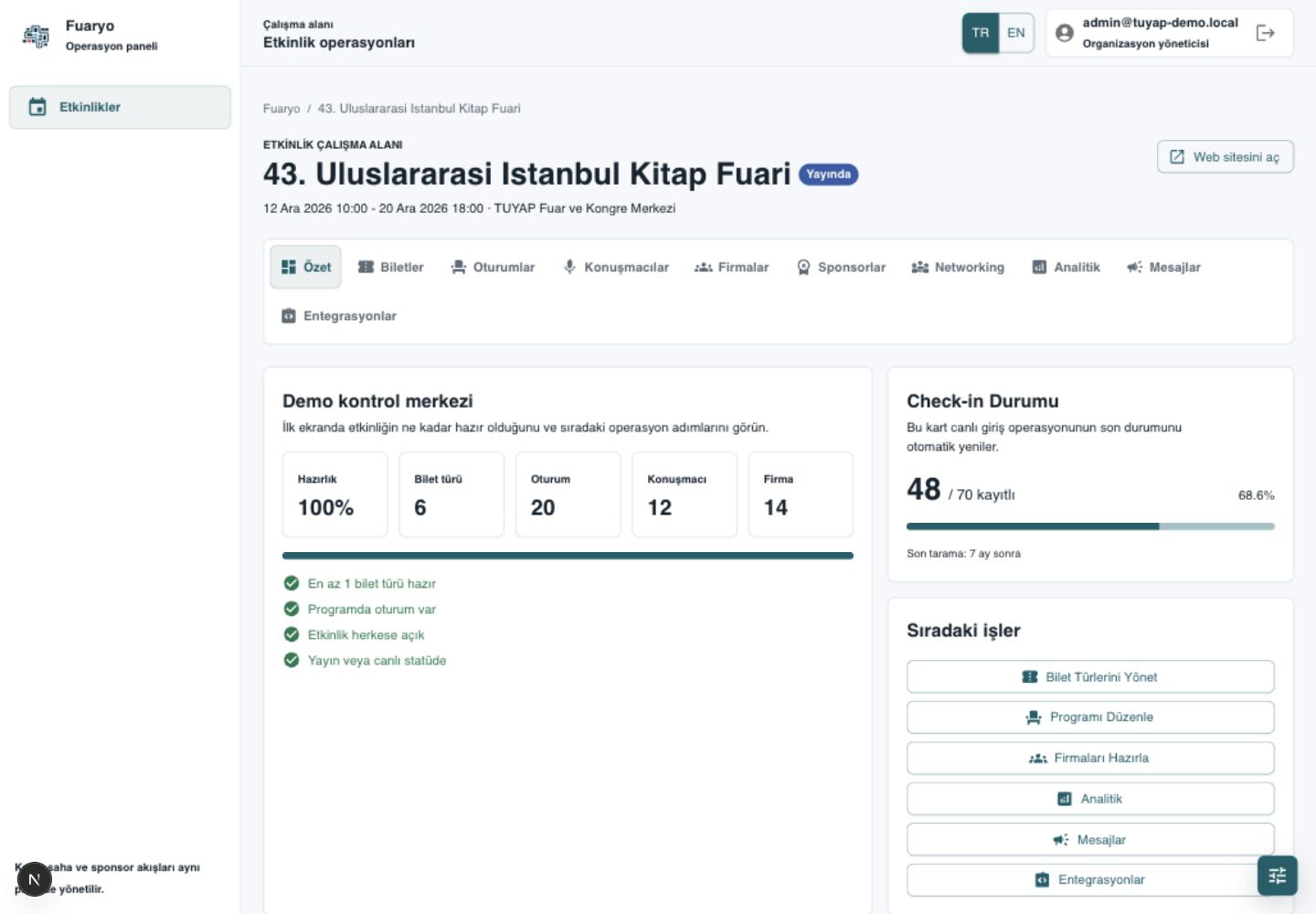Open the floating settings sliders button
This screenshot has width=1316, height=914.
pos(1278,876)
